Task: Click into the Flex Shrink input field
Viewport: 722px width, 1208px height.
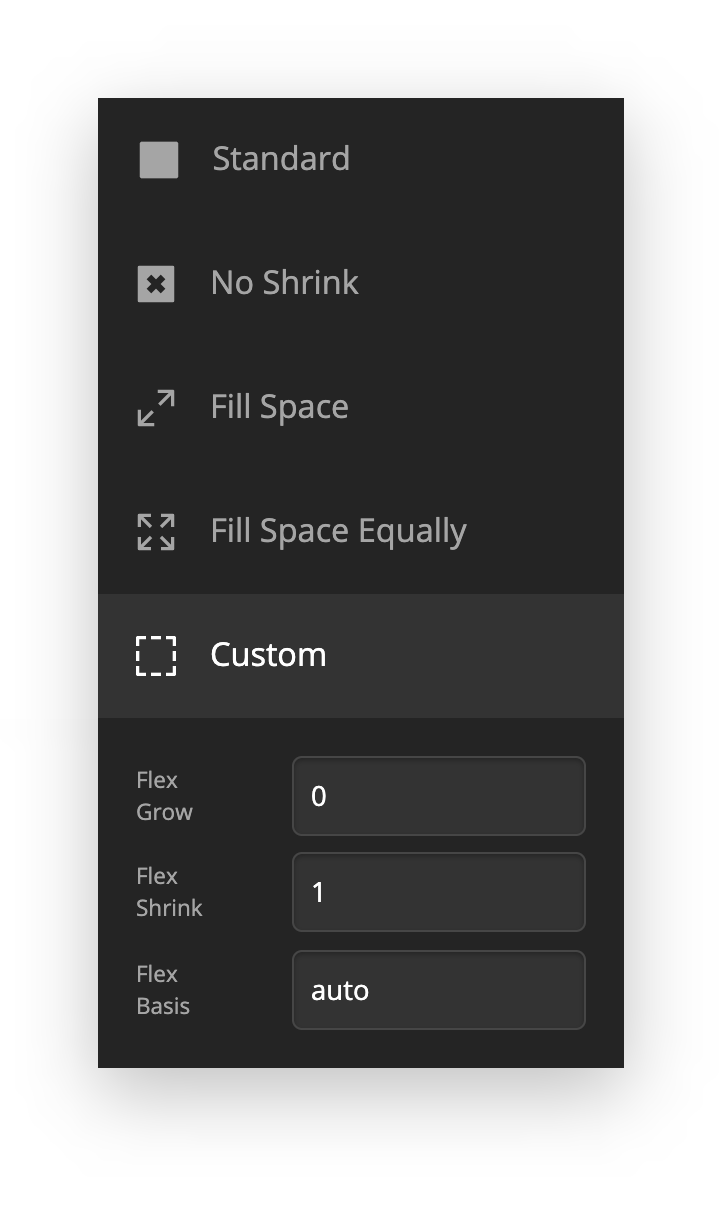Action: pyautogui.click(x=438, y=892)
